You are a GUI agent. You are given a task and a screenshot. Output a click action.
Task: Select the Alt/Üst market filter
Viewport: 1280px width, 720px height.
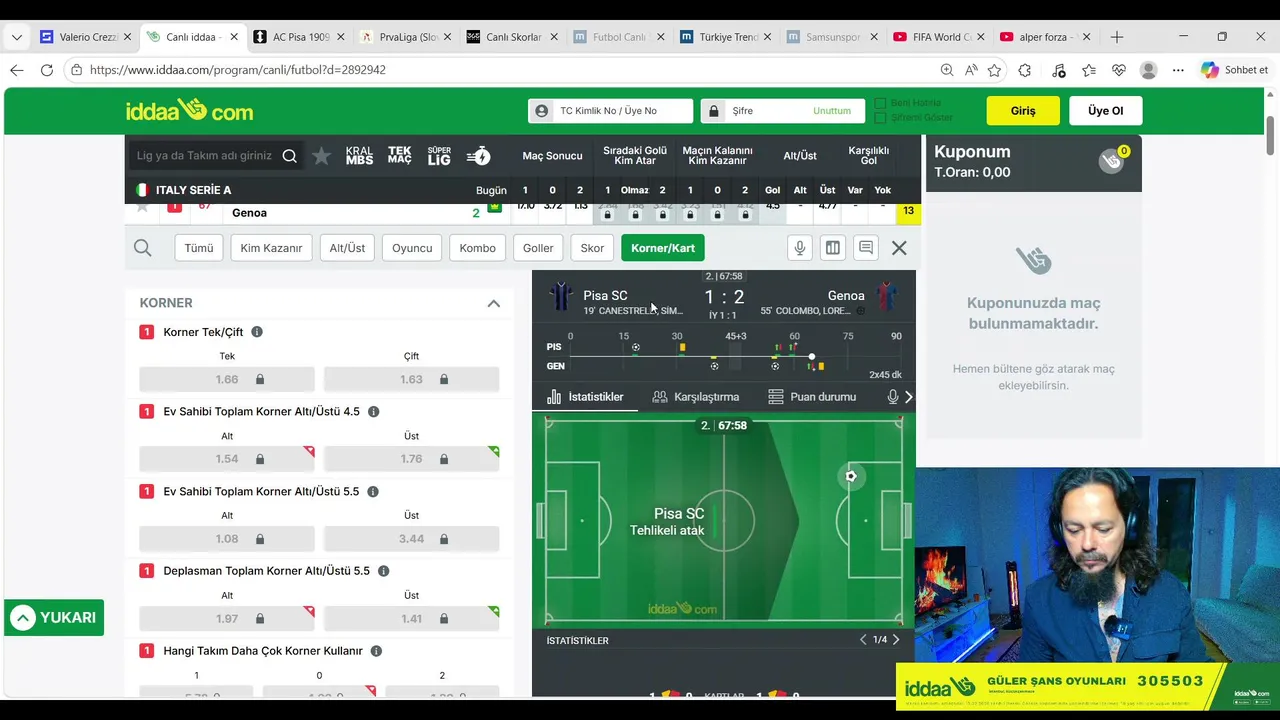point(347,248)
